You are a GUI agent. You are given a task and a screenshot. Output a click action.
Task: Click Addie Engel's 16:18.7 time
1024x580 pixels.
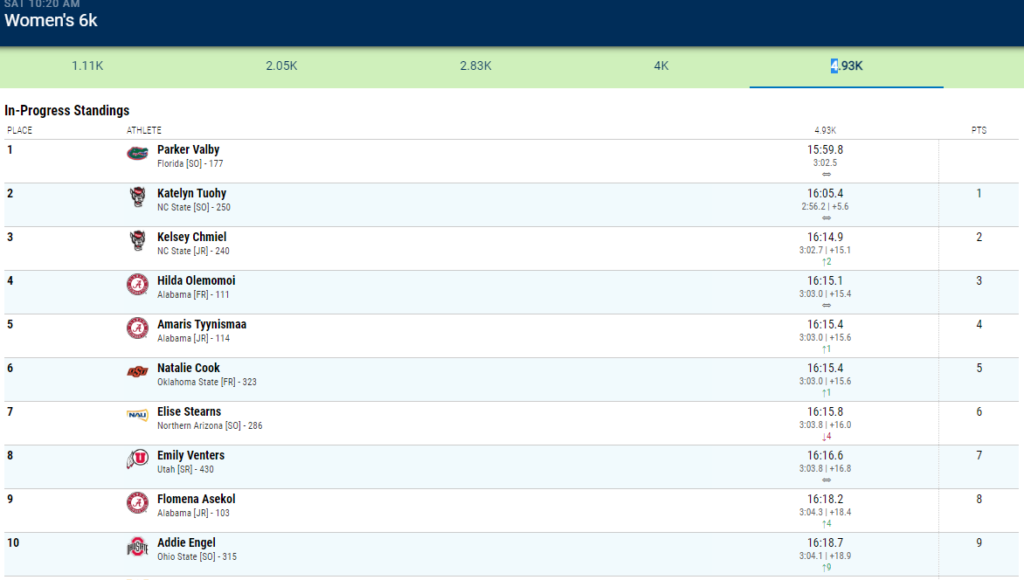pos(825,544)
